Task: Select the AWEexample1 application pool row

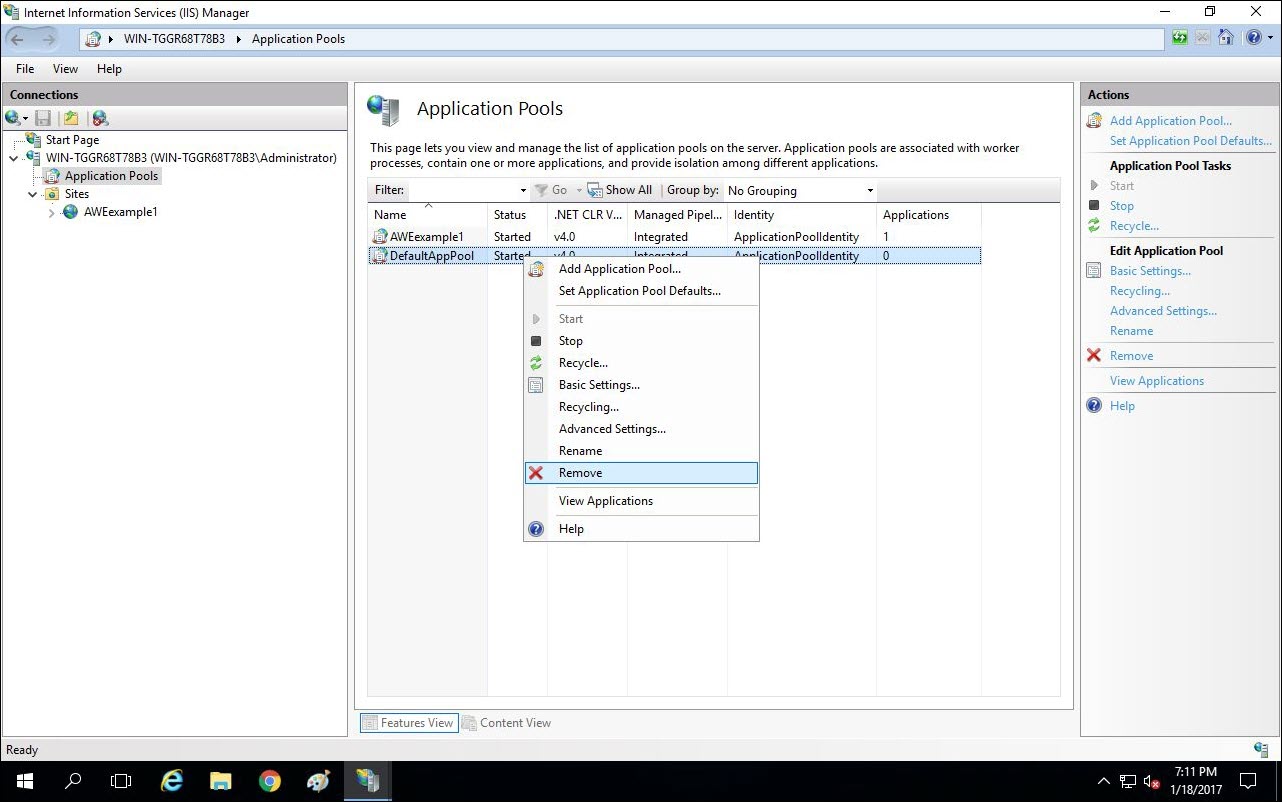Action: [x=674, y=237]
